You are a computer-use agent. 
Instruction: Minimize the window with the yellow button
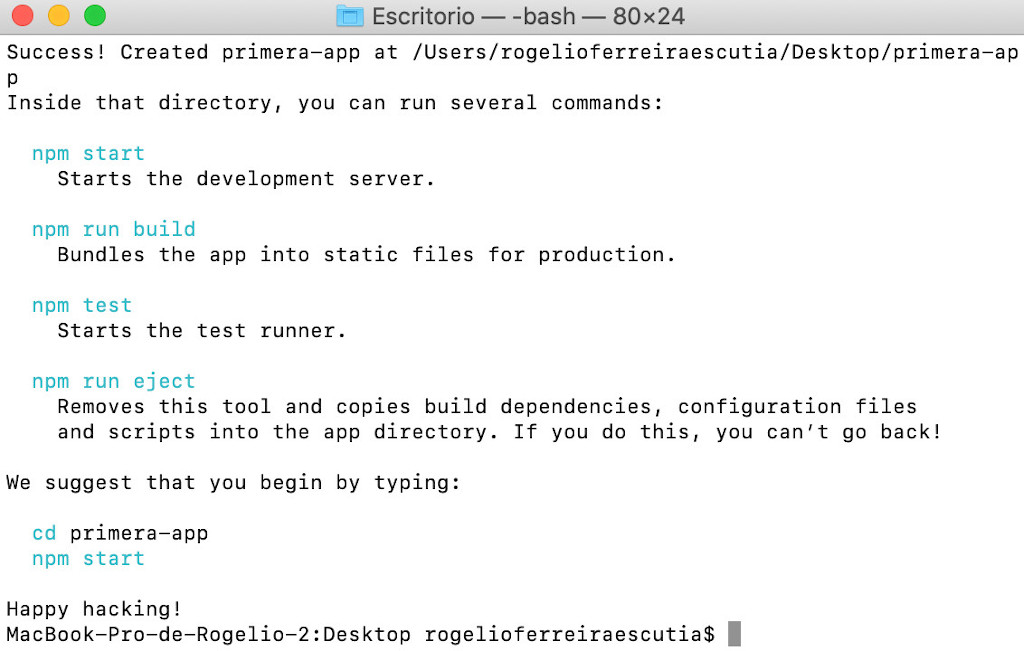58,16
